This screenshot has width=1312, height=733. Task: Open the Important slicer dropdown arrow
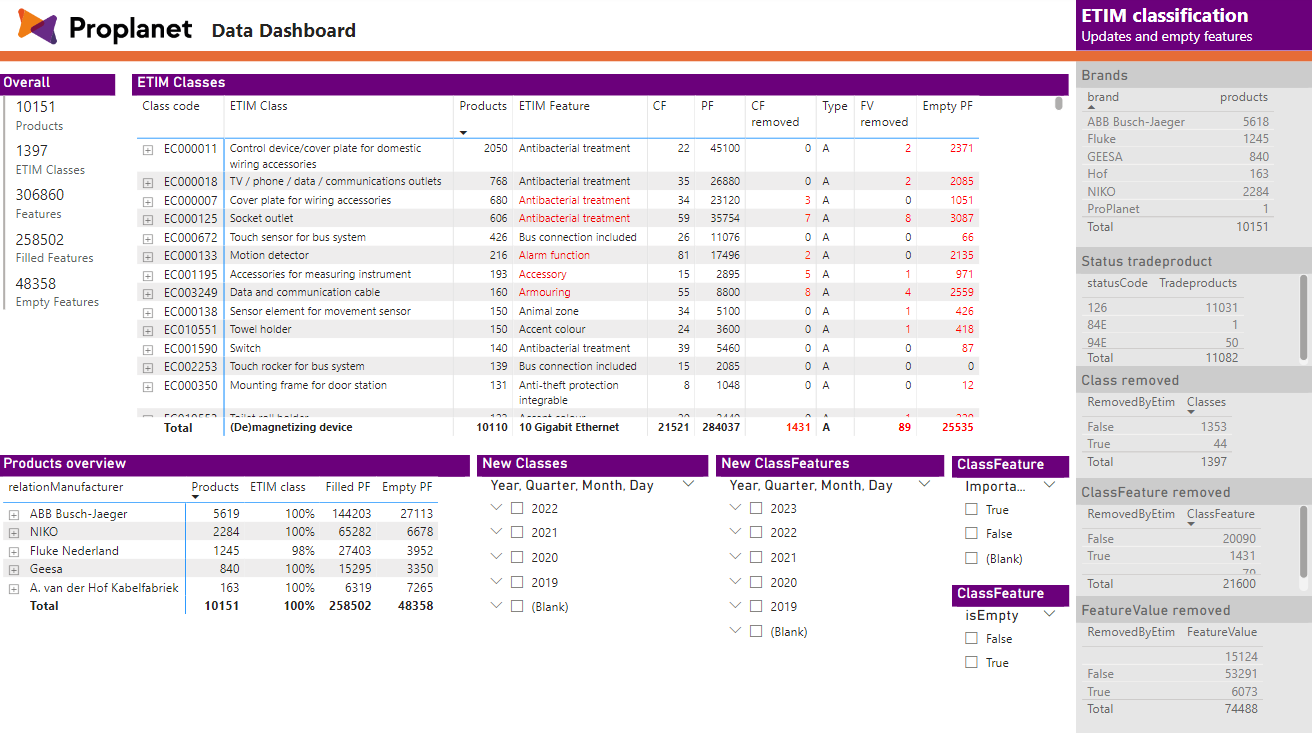[x=1049, y=485]
